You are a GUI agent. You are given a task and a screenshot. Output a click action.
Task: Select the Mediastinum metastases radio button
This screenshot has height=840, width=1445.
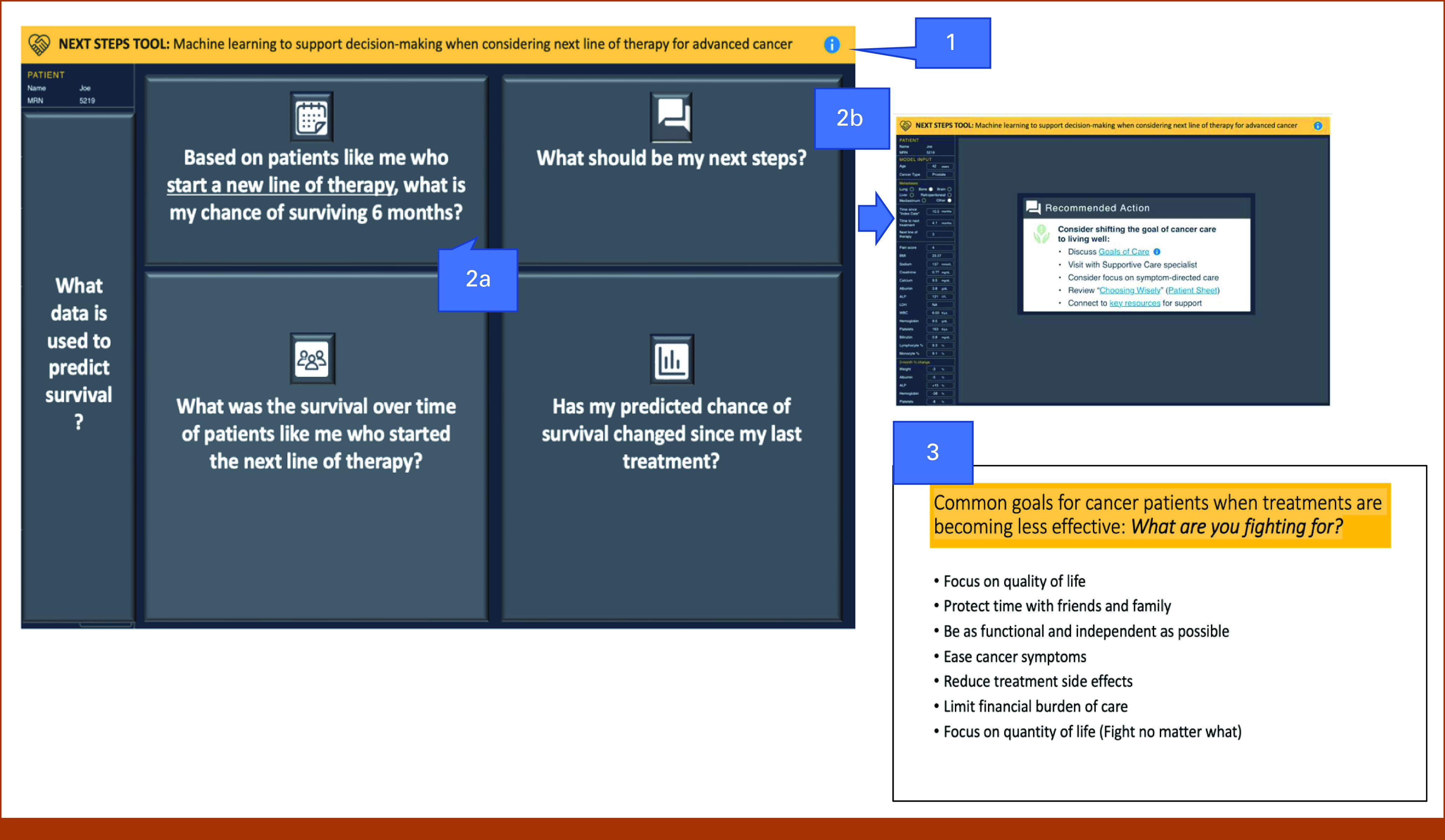924,201
